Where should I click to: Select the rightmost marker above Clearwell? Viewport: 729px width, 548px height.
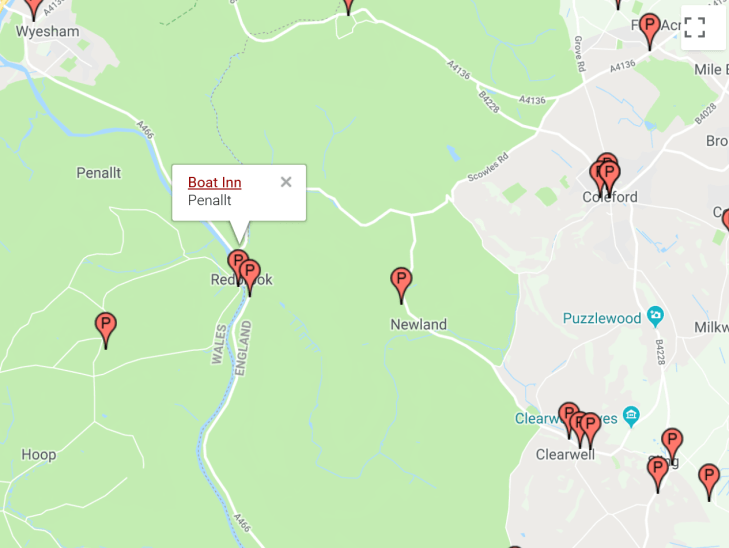590,430
